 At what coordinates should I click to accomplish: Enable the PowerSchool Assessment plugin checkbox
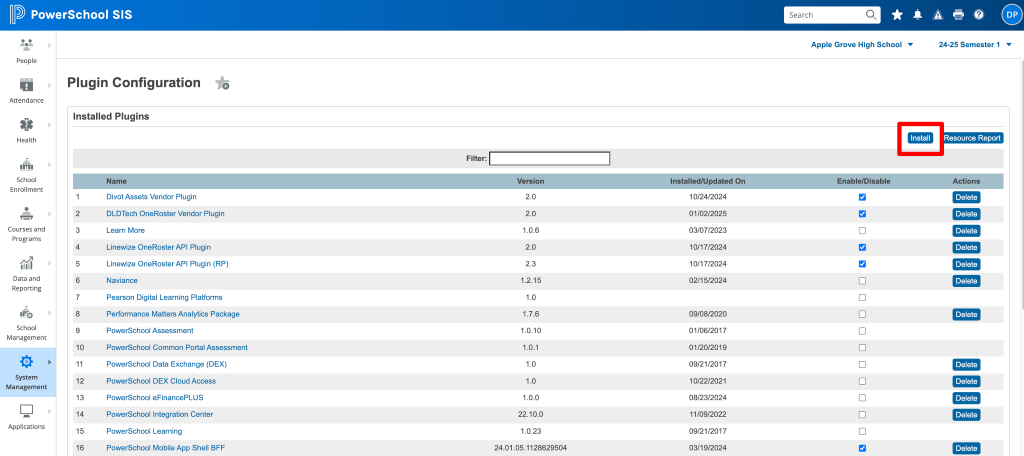tap(863, 331)
